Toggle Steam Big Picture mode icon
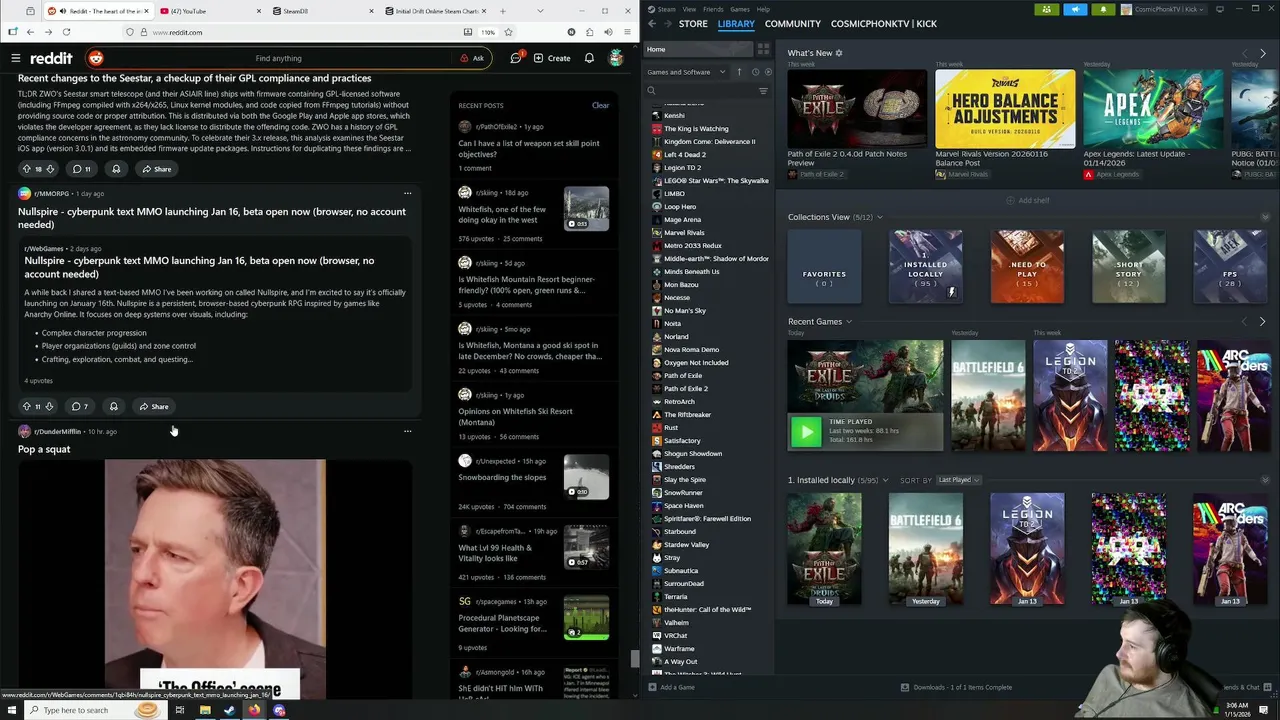1280x720 pixels. (1219, 9)
